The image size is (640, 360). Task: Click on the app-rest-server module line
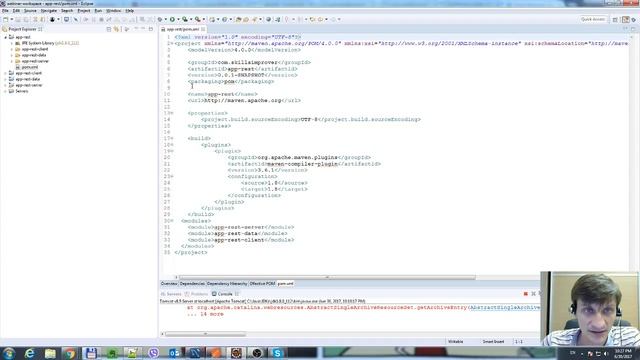pos(241,227)
